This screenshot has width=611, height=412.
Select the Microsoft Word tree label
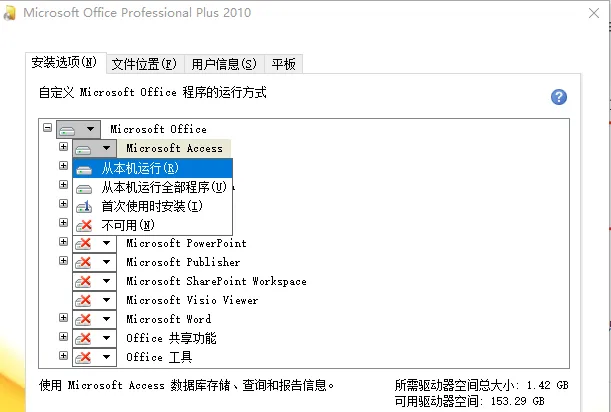coord(168,319)
